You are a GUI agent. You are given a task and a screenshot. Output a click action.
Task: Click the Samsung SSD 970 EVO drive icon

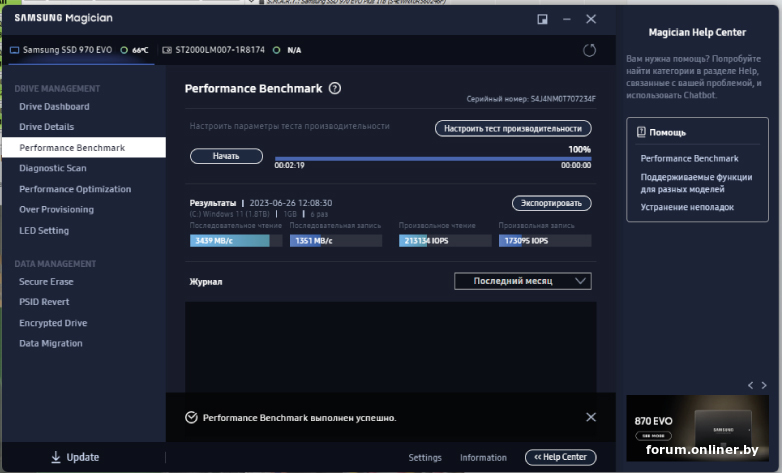pyautogui.click(x=14, y=50)
